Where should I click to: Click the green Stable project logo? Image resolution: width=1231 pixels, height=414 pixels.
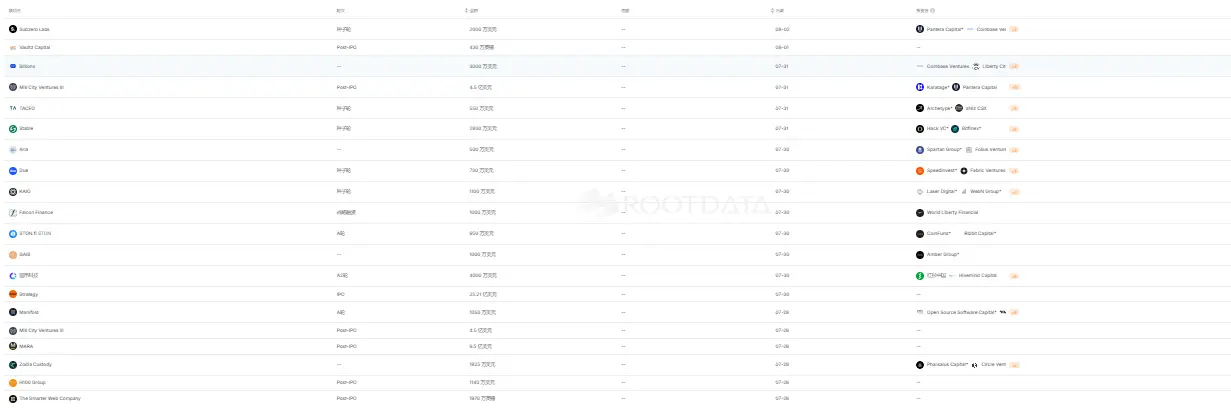coord(13,128)
